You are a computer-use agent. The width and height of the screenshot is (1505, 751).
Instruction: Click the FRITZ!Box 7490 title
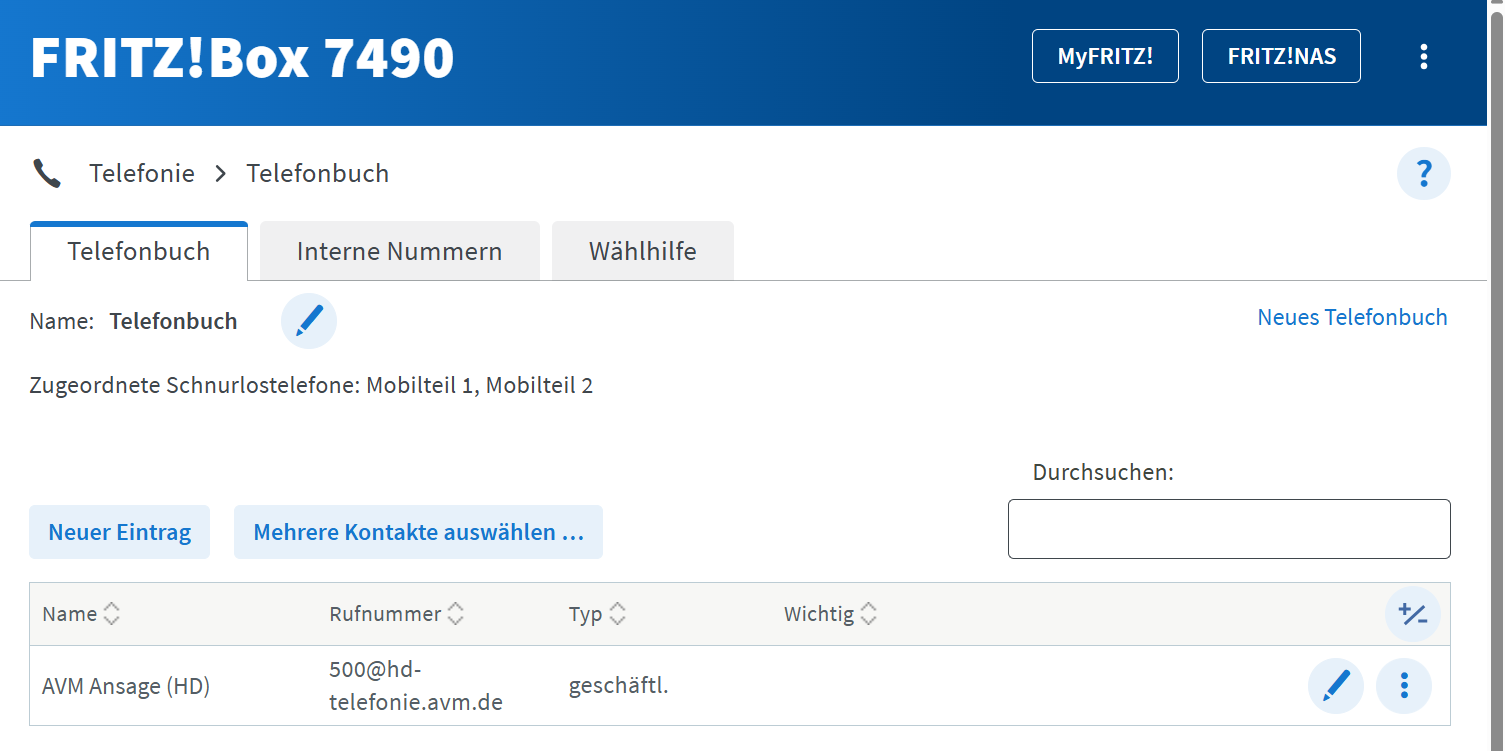click(x=243, y=58)
